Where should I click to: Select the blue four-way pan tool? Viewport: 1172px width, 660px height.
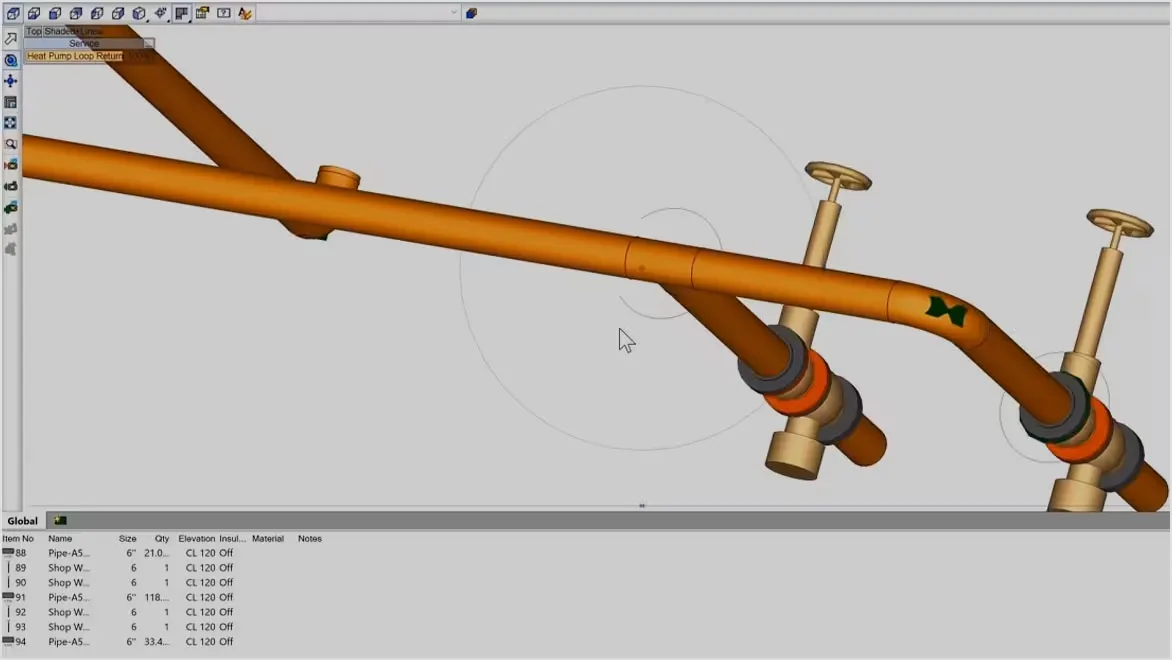(x=11, y=81)
